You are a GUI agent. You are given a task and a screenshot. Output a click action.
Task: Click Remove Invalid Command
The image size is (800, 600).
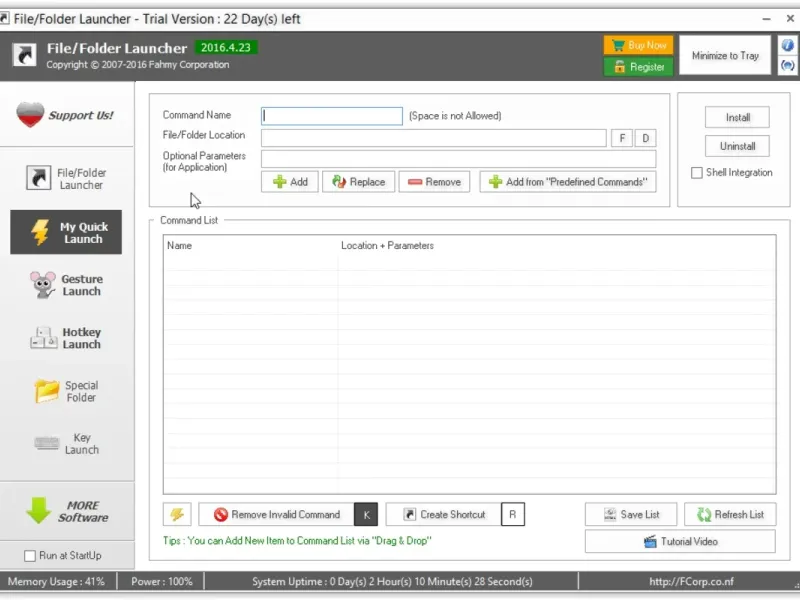click(x=277, y=514)
